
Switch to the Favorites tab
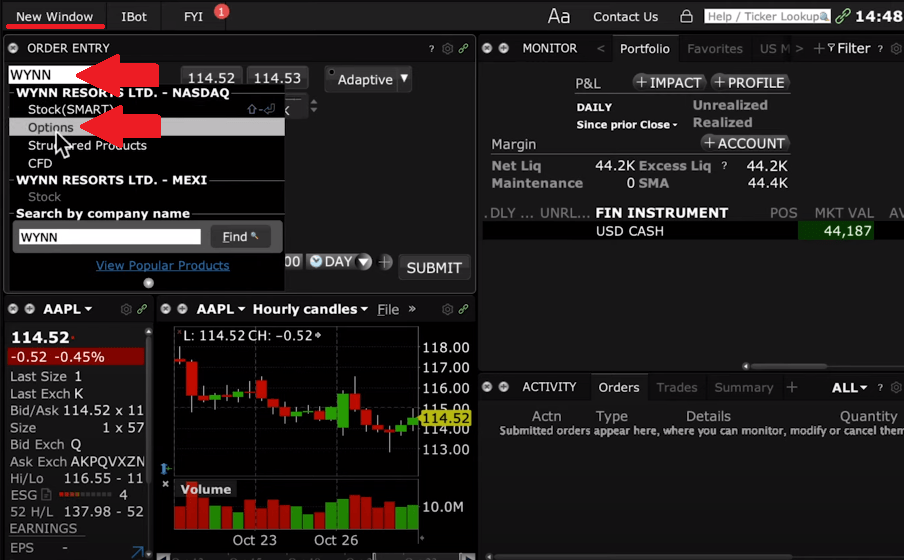(x=714, y=48)
